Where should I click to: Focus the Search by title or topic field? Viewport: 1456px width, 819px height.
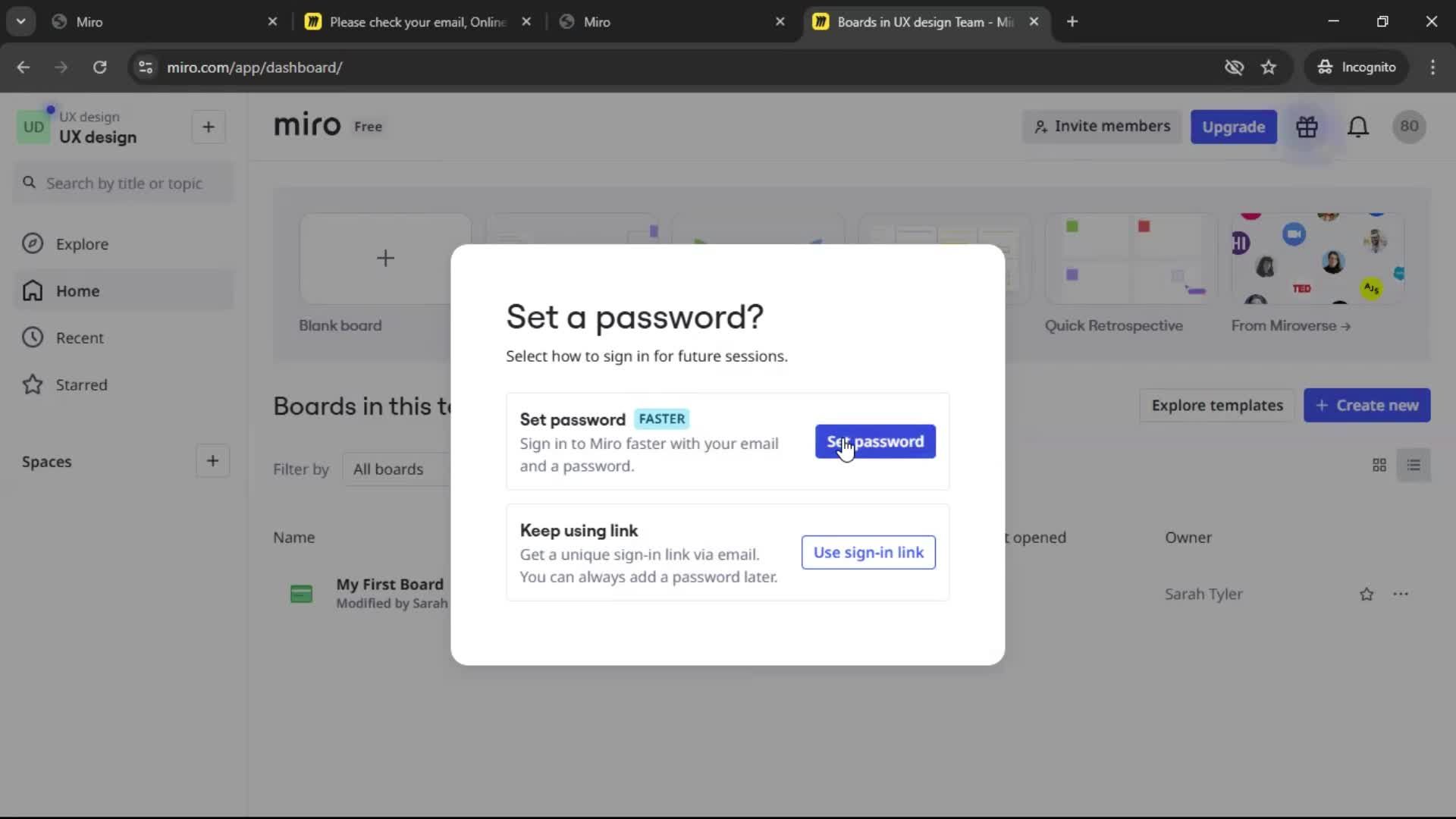pyautogui.click(x=124, y=184)
